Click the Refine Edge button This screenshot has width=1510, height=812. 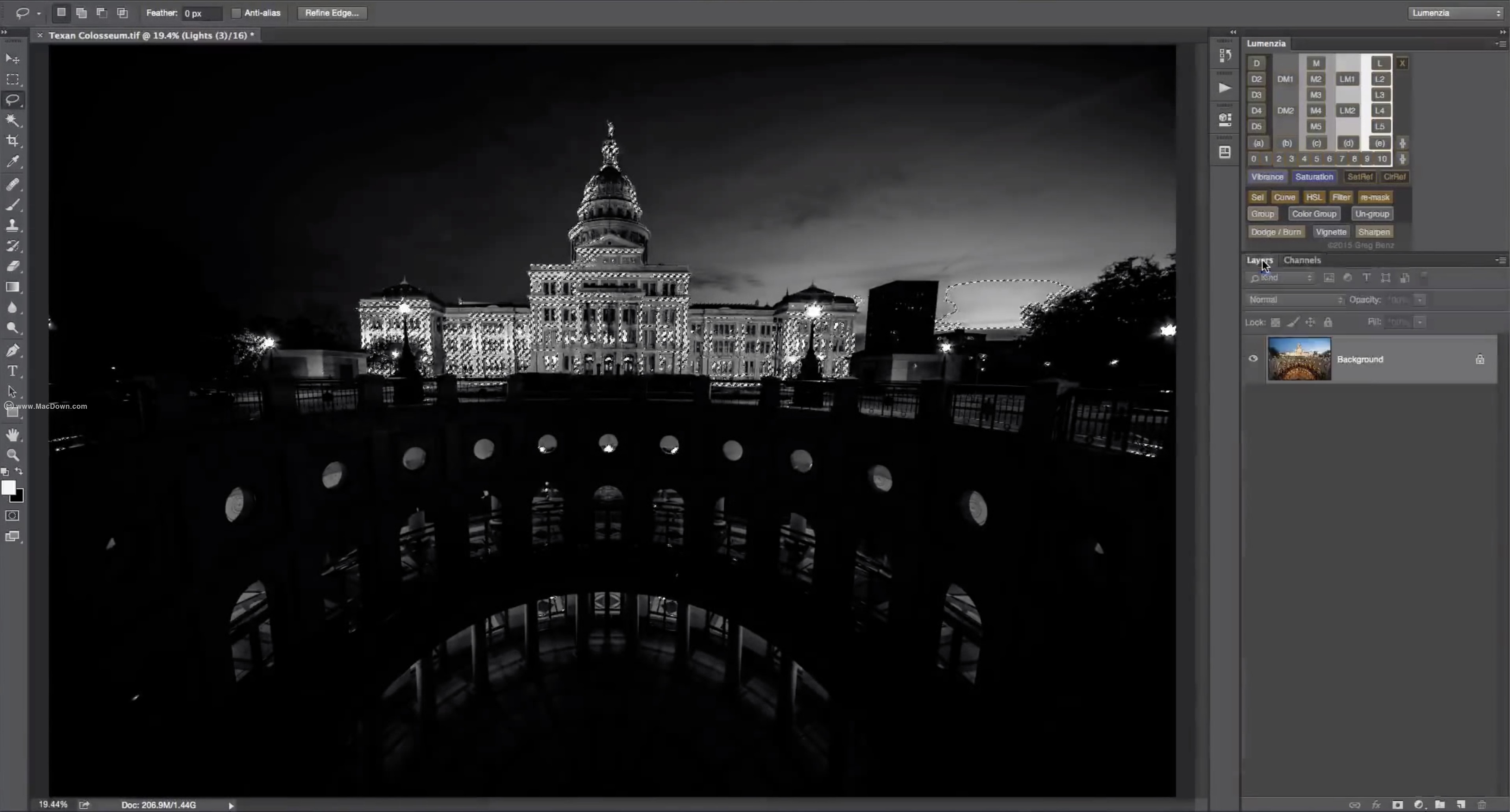click(x=332, y=13)
